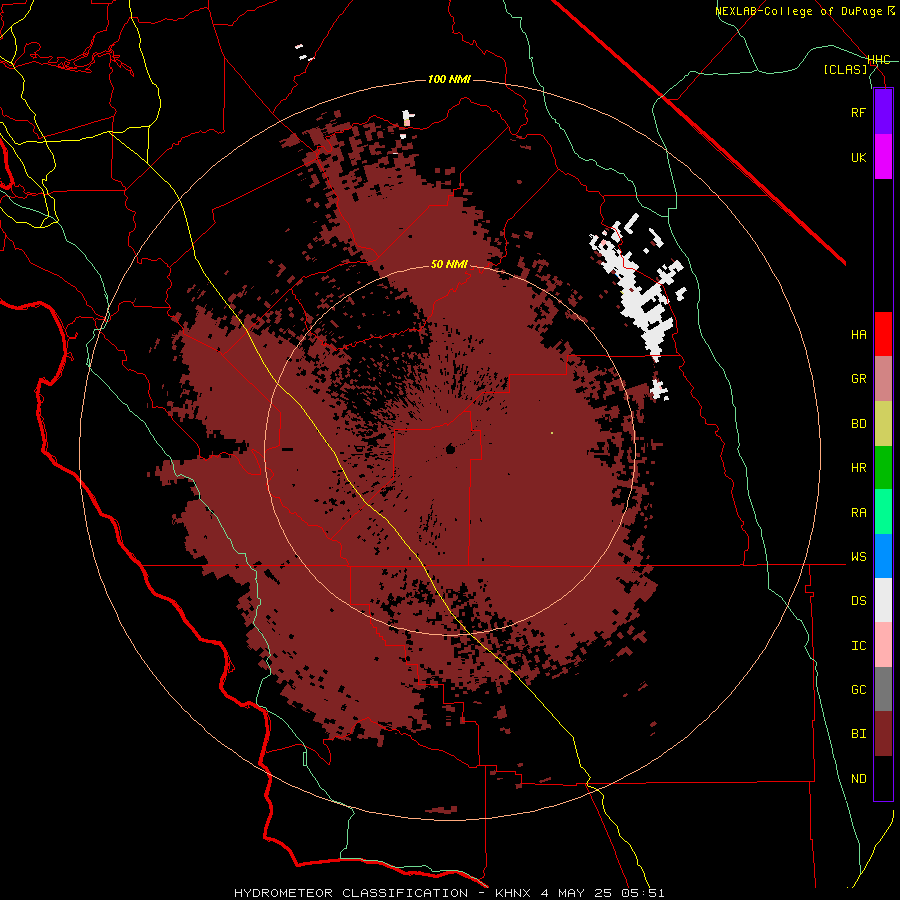Image resolution: width=900 pixels, height=900 pixels.
Task: Click the DS white legend swatch
Action: (883, 600)
